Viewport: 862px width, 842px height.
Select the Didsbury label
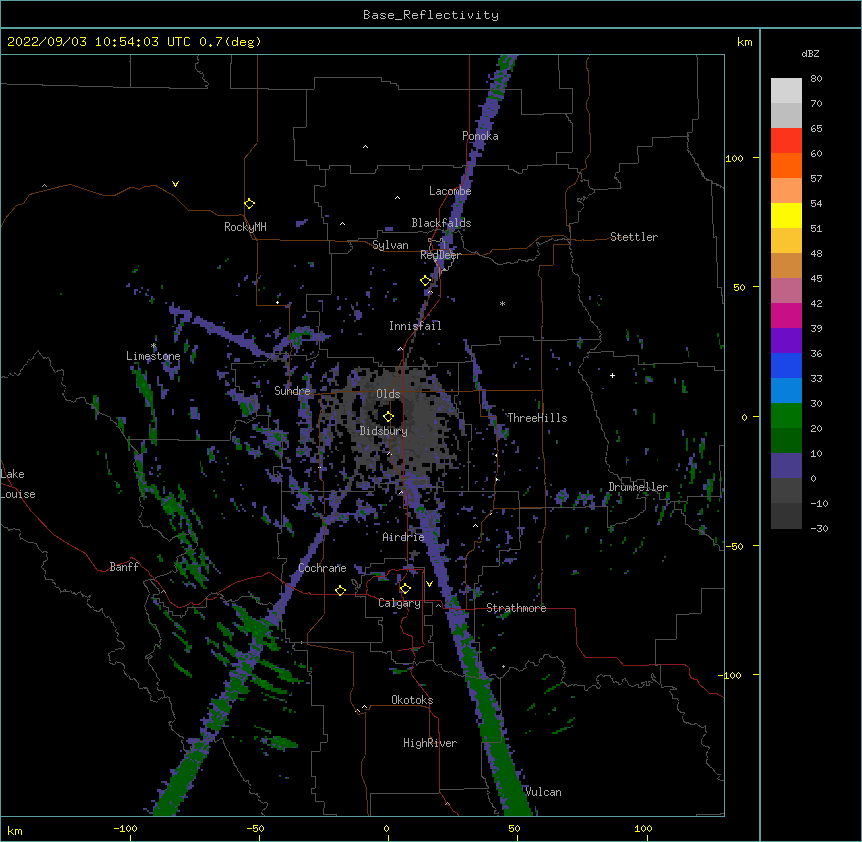pos(384,431)
